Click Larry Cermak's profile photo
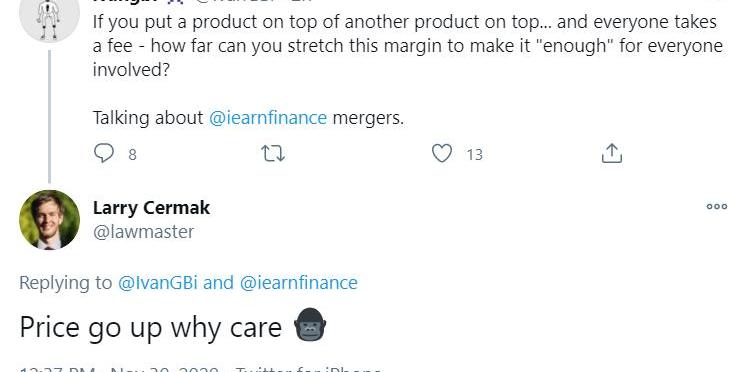Screen dimensions: 747x372 [x=49, y=220]
